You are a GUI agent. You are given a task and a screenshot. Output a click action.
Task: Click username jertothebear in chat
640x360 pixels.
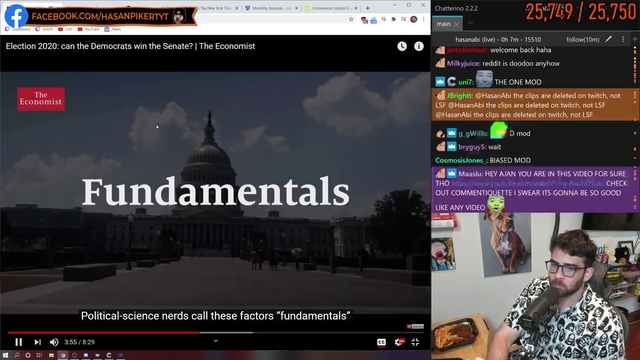(x=467, y=50)
